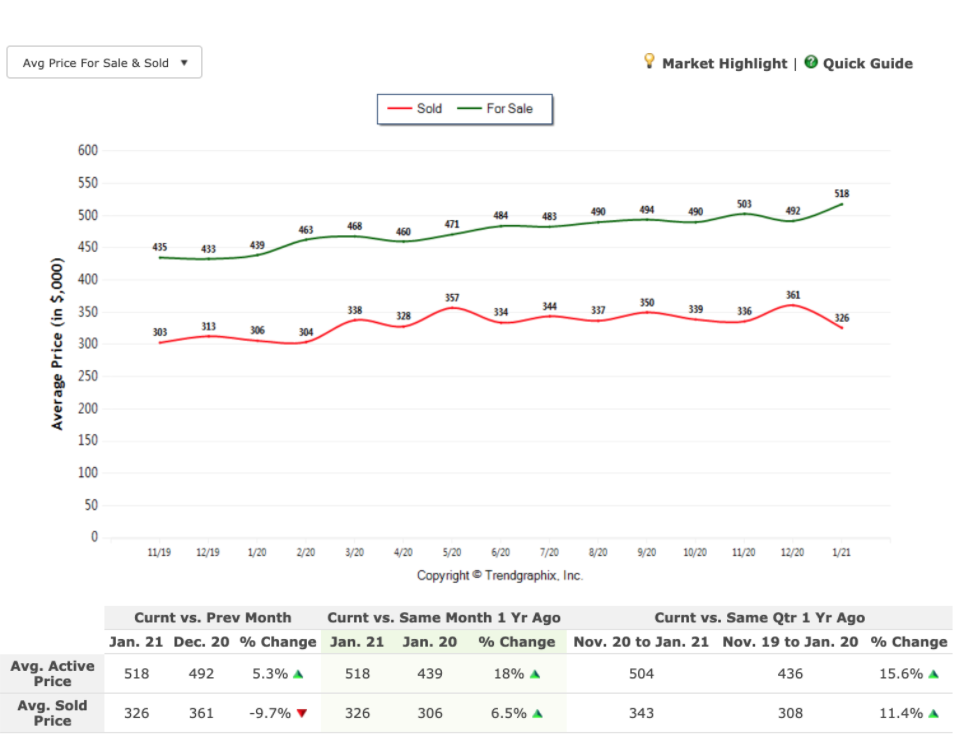Click the green up arrow beside 11.4%
This screenshot has height=740, width=966.
933,714
